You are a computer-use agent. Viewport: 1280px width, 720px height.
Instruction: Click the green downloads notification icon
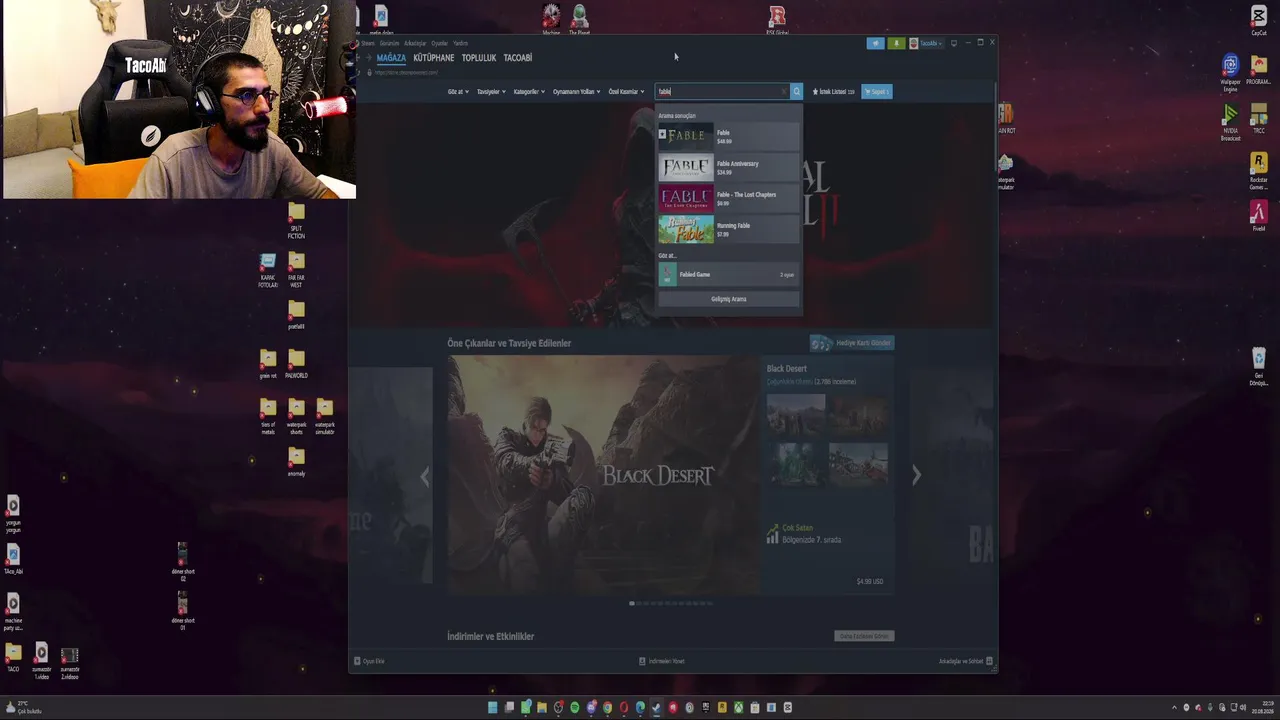tap(896, 43)
